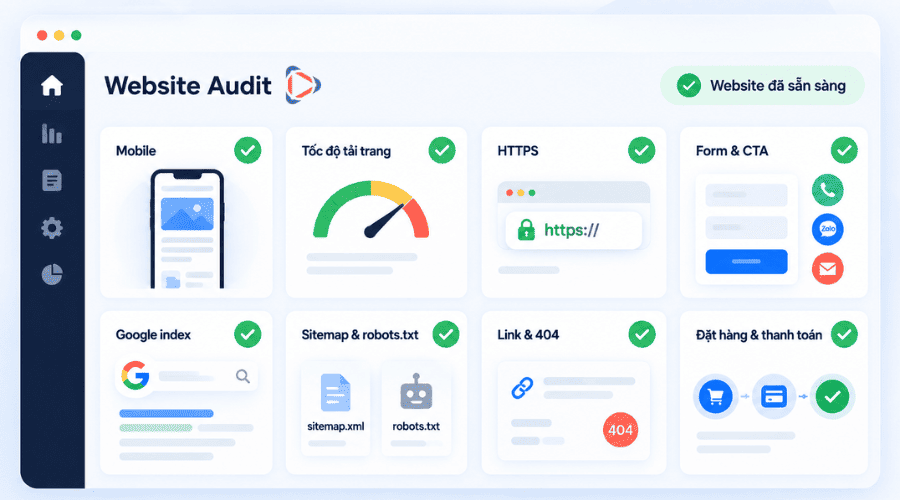Click the green segment of speed gauge
Image resolution: width=900 pixels, height=500 pixels.
coord(339,207)
